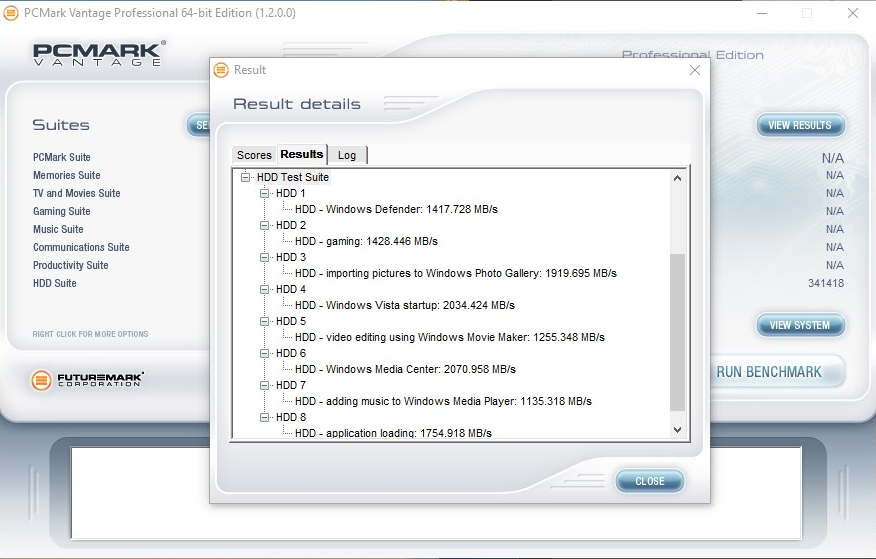Collapse the HDD 7 tree node
The image size is (876, 559).
pyautogui.click(x=265, y=385)
